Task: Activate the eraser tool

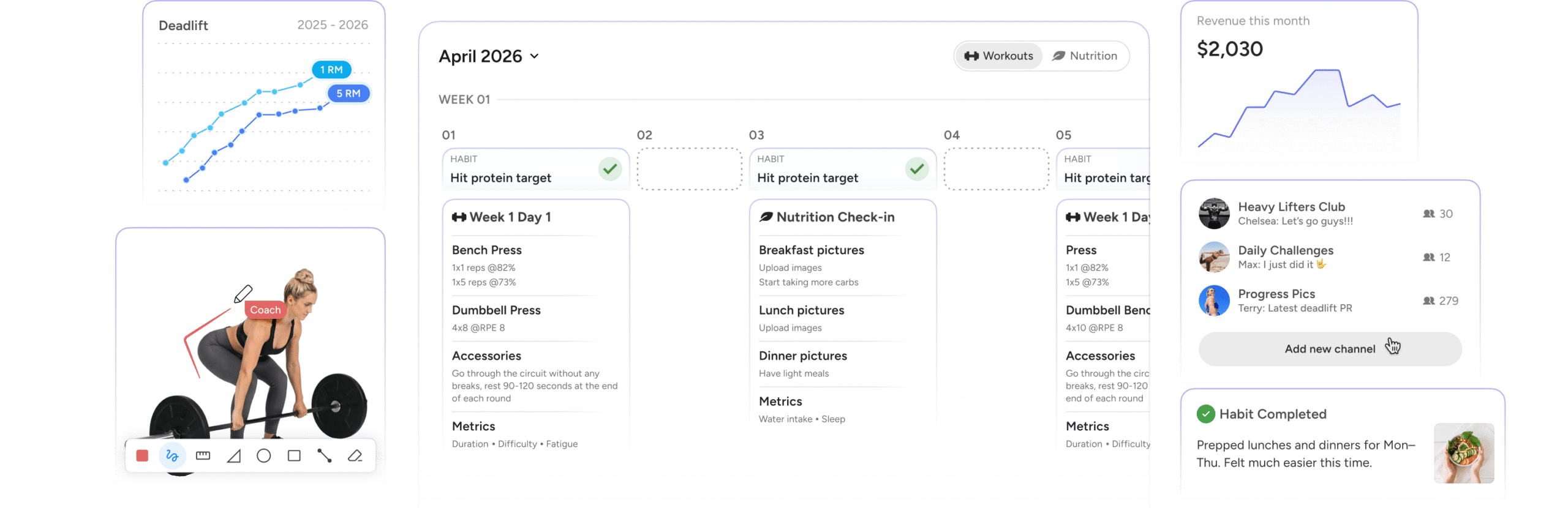Action: tap(355, 456)
